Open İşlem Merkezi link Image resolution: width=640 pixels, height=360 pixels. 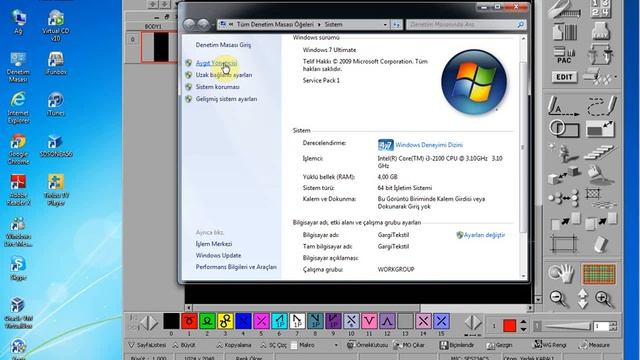click(x=214, y=244)
